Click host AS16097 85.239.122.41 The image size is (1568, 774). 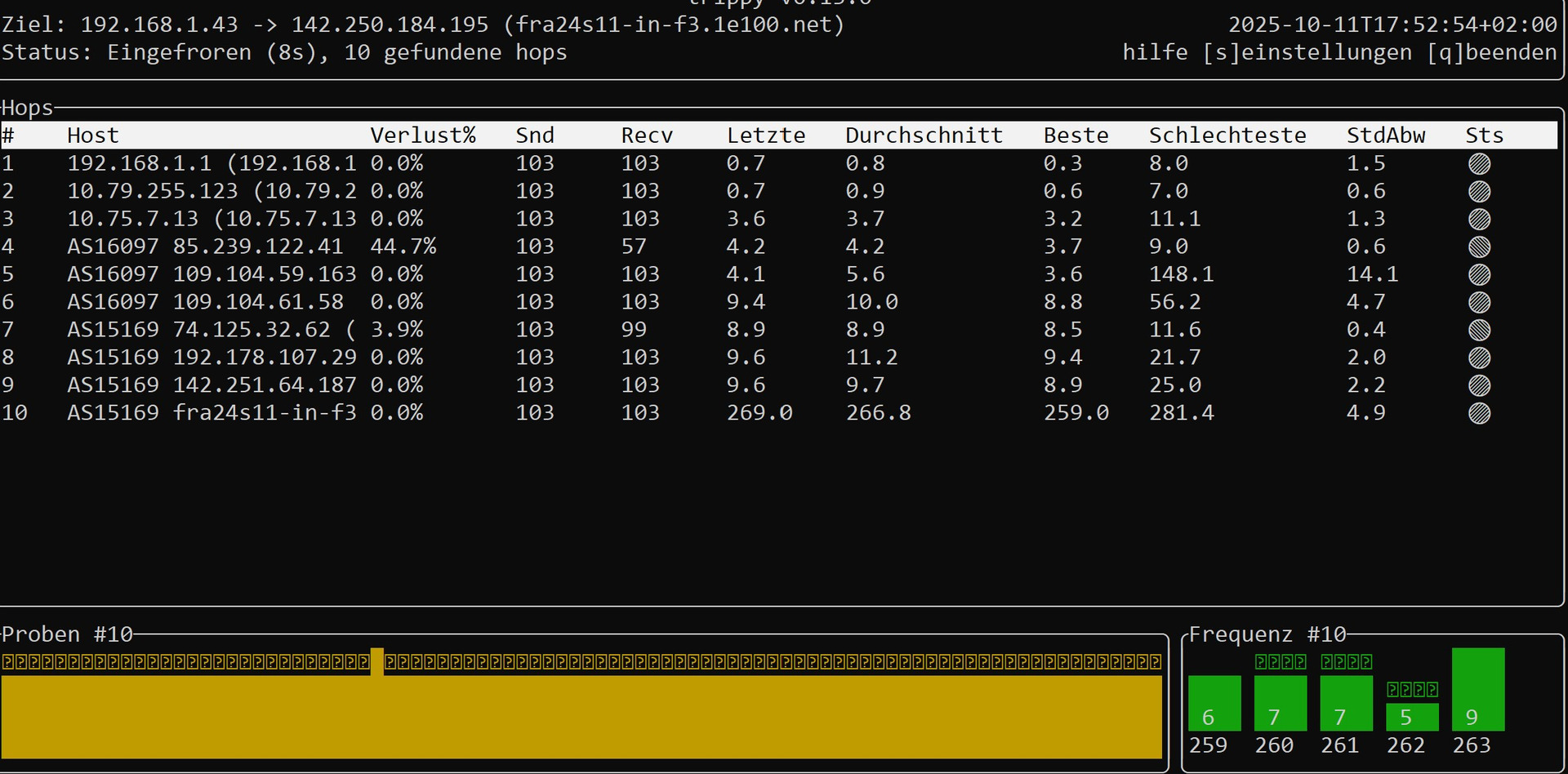[x=205, y=247]
